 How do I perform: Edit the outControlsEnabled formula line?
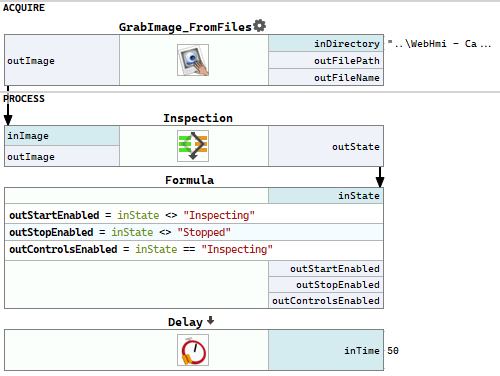click(x=194, y=249)
